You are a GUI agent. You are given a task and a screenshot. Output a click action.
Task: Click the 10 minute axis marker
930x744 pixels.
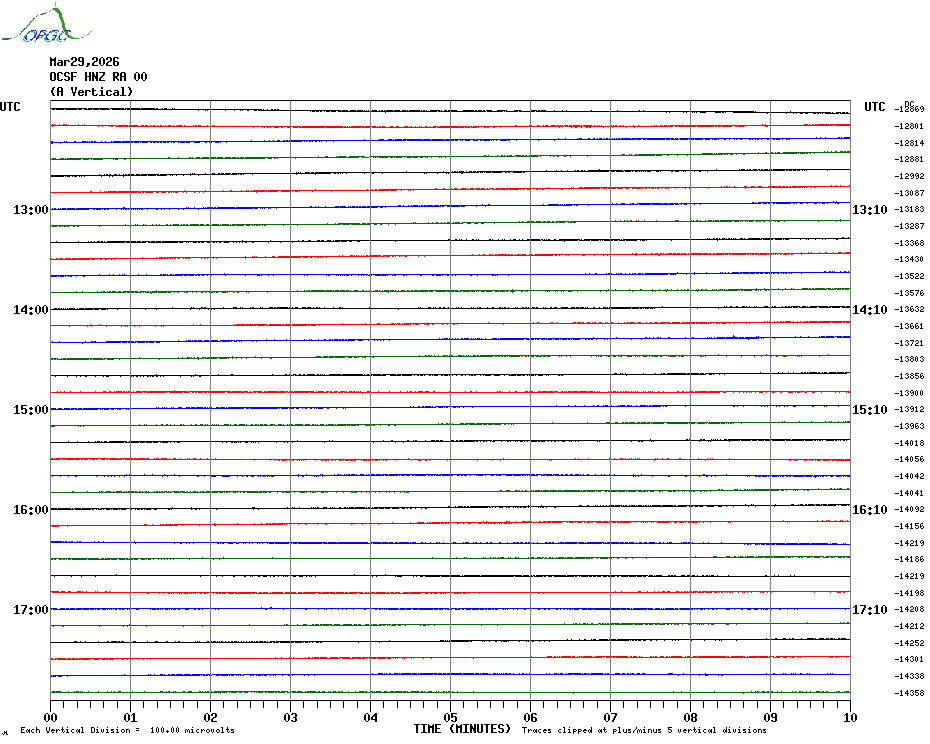850,718
